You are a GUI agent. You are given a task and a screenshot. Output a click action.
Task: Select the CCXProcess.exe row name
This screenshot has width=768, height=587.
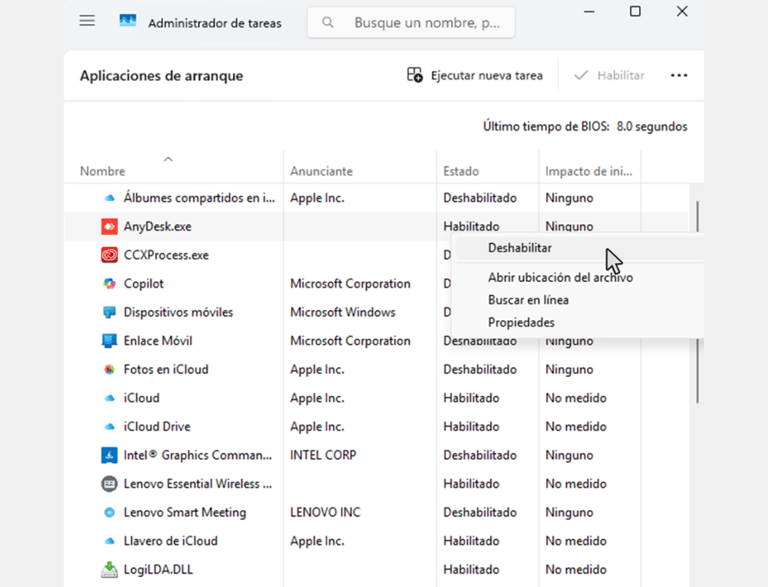(166, 255)
